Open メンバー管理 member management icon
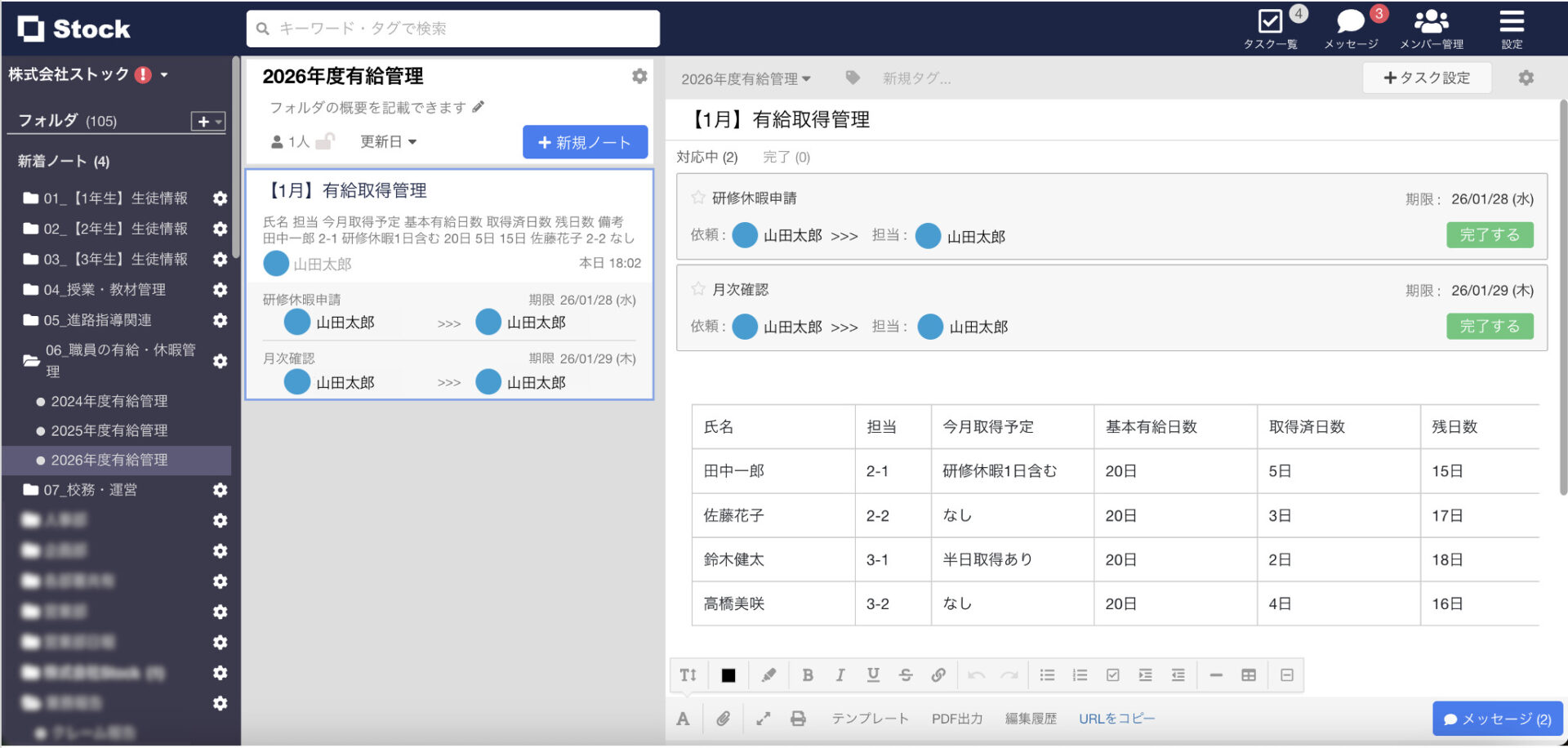This screenshot has width=1568, height=748. [1432, 22]
